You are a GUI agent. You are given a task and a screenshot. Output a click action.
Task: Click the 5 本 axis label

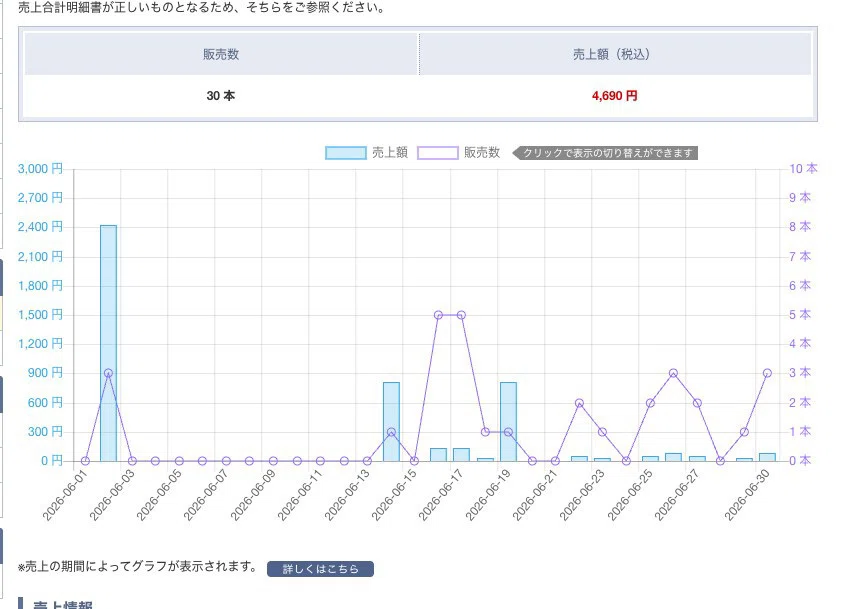pyautogui.click(x=800, y=315)
